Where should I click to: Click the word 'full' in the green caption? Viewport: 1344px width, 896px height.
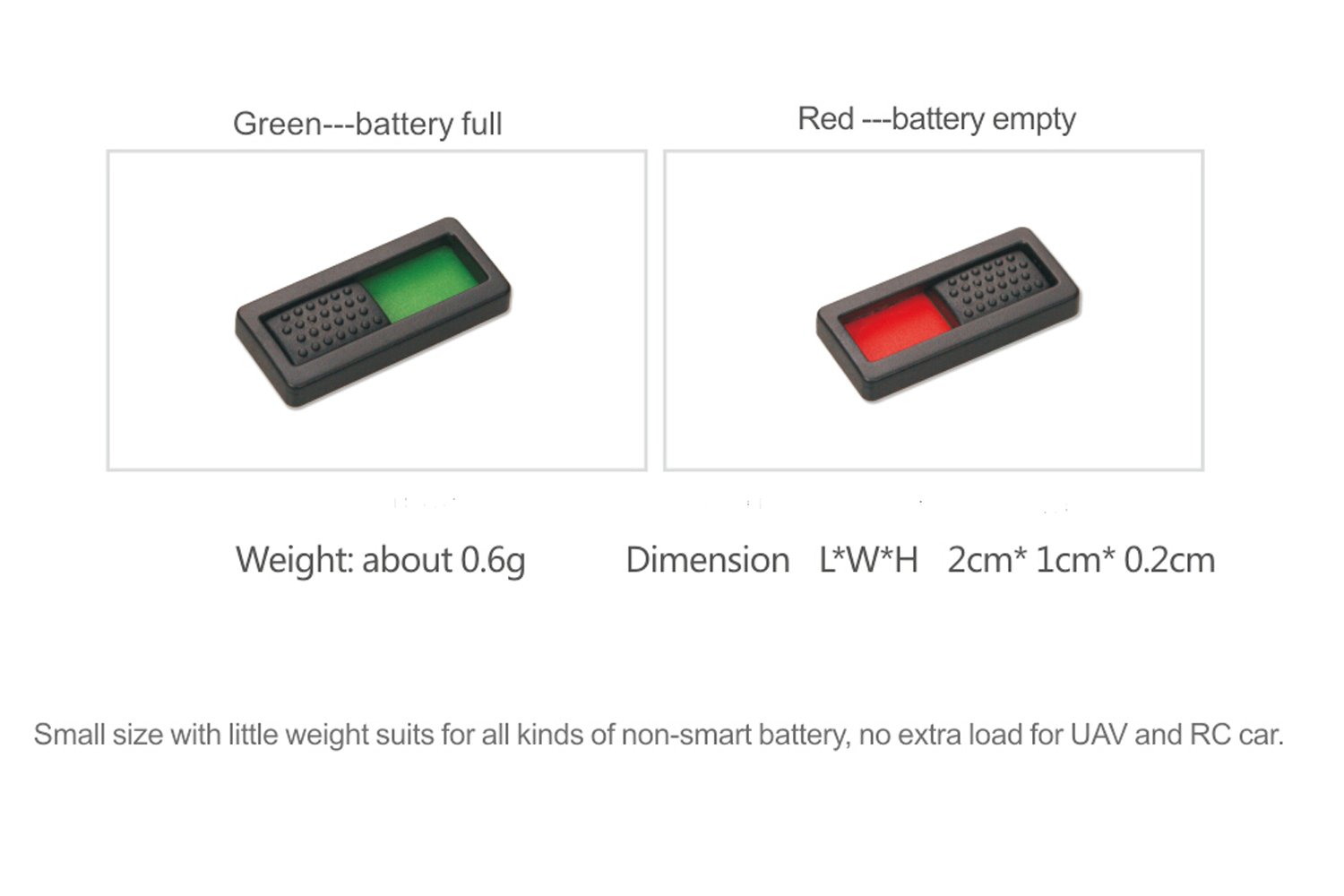coord(481,124)
